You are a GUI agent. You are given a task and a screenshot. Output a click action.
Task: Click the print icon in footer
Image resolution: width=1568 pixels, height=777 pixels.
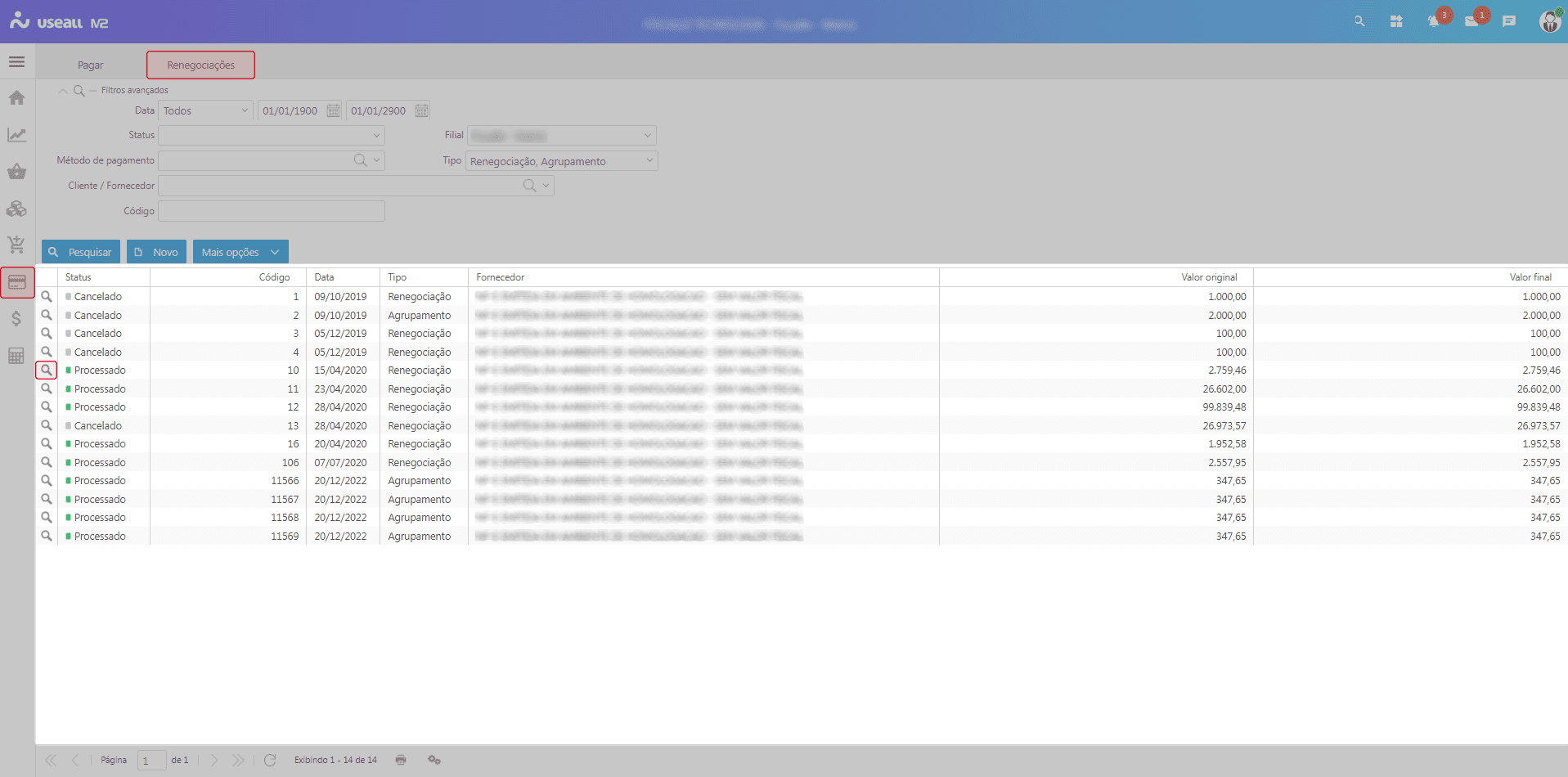pyautogui.click(x=401, y=760)
